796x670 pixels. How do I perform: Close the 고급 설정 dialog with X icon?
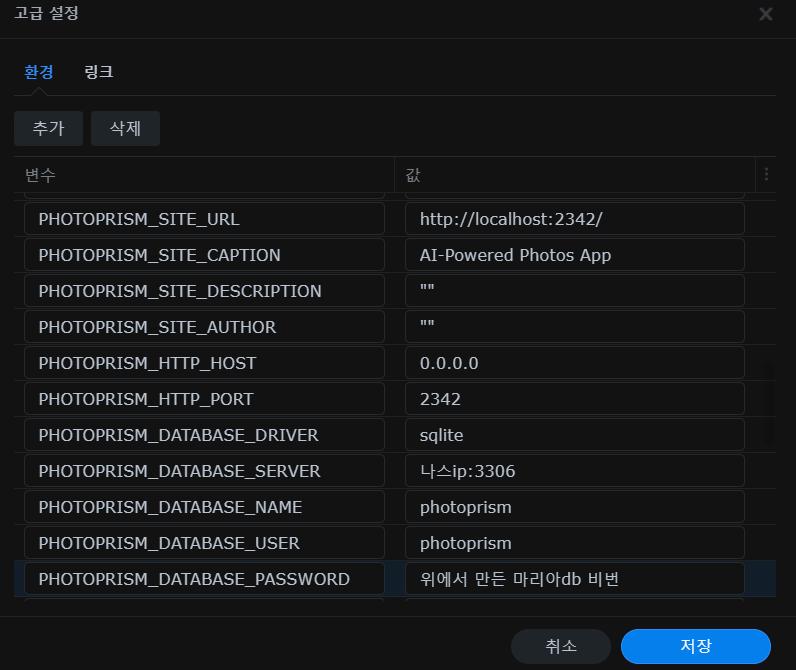(766, 14)
